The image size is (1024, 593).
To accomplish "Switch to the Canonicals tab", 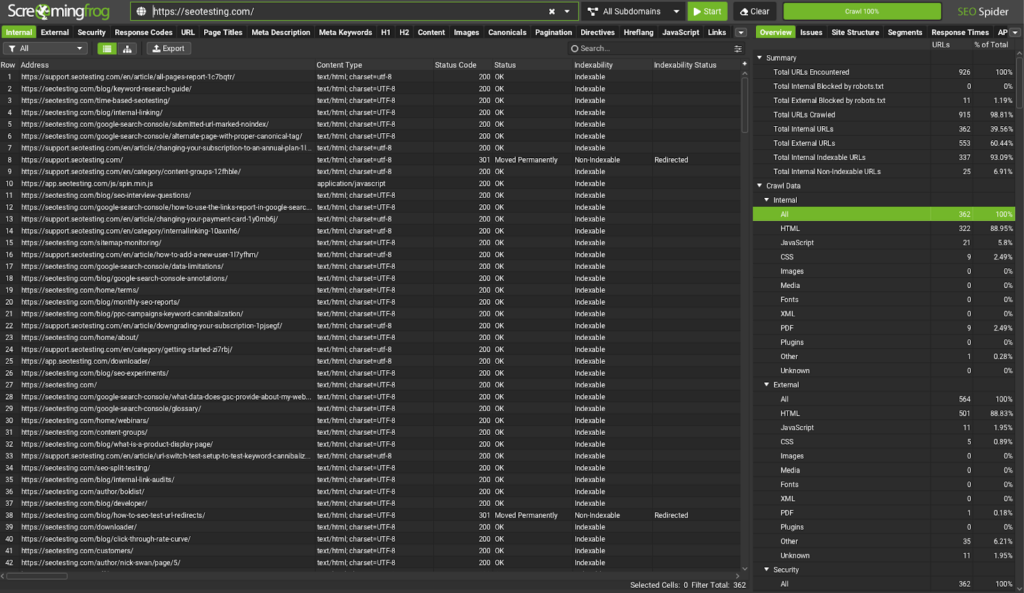I will 507,32.
